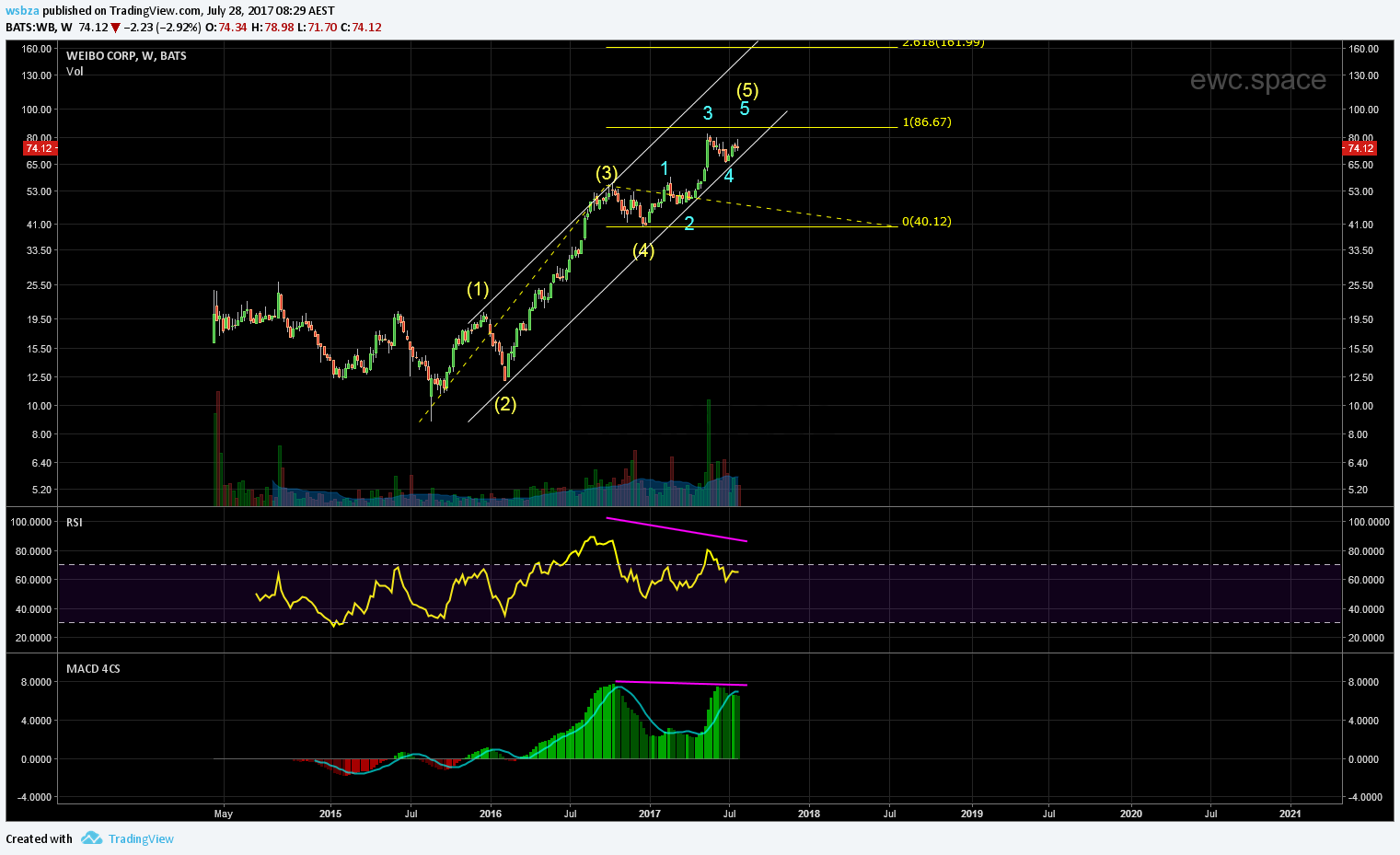This screenshot has width=1400, height=855.
Task: Click the cyan wave 3 label
Action: (708, 114)
